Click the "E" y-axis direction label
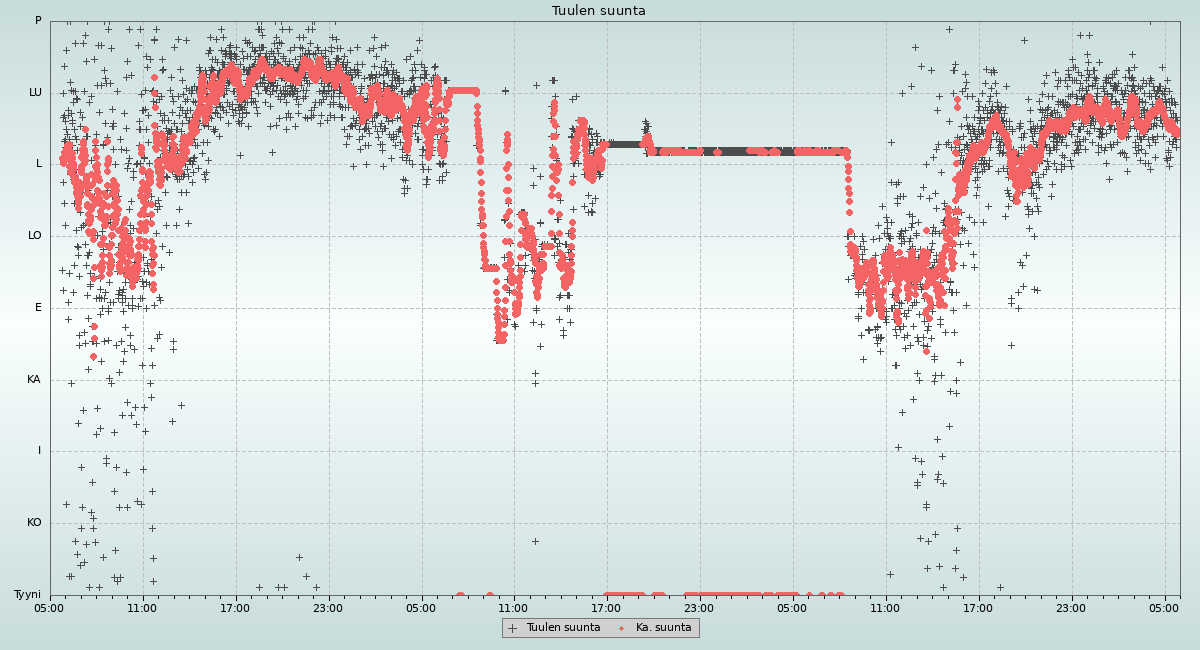The height and width of the screenshot is (650, 1200). (x=39, y=308)
